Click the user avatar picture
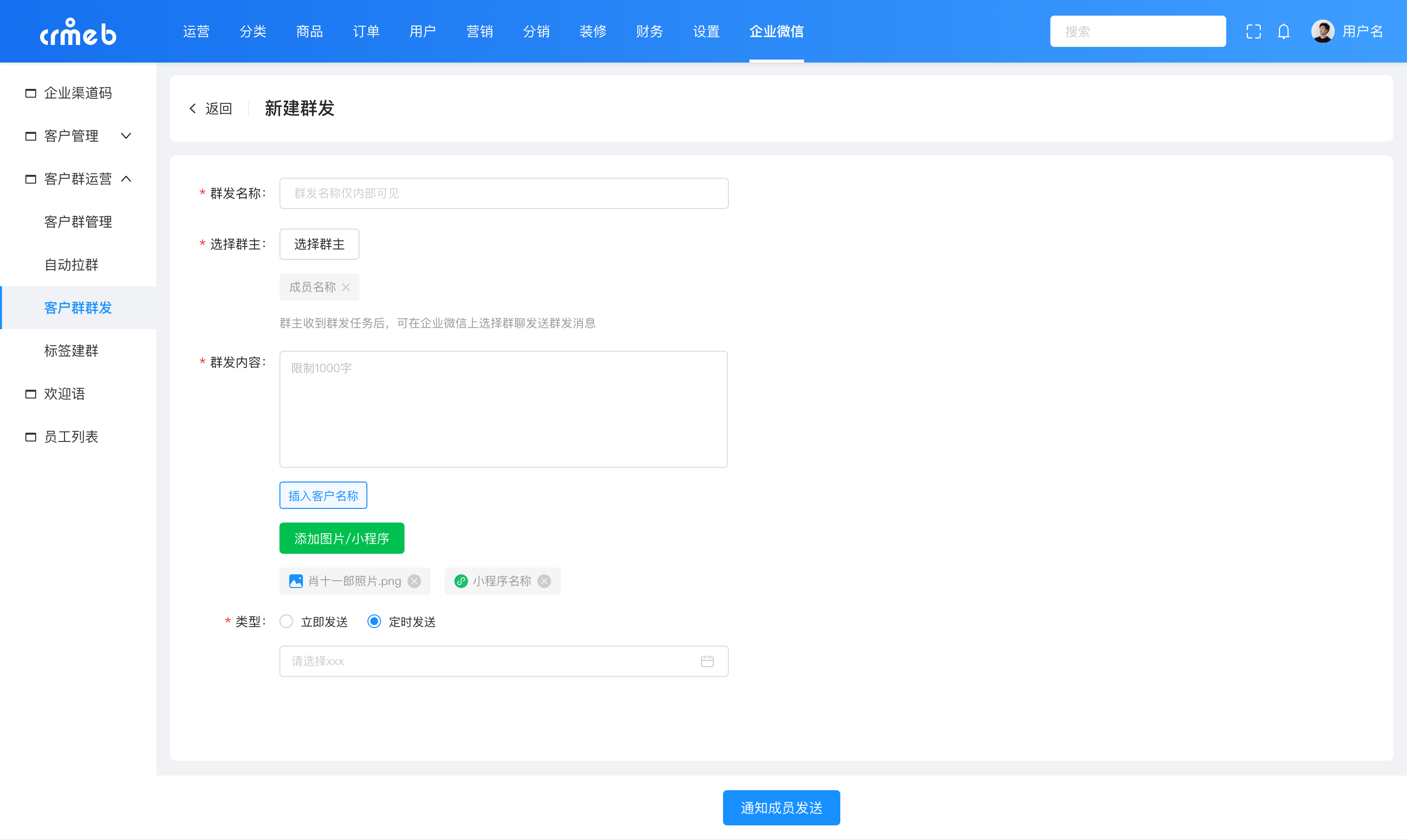 point(1322,32)
